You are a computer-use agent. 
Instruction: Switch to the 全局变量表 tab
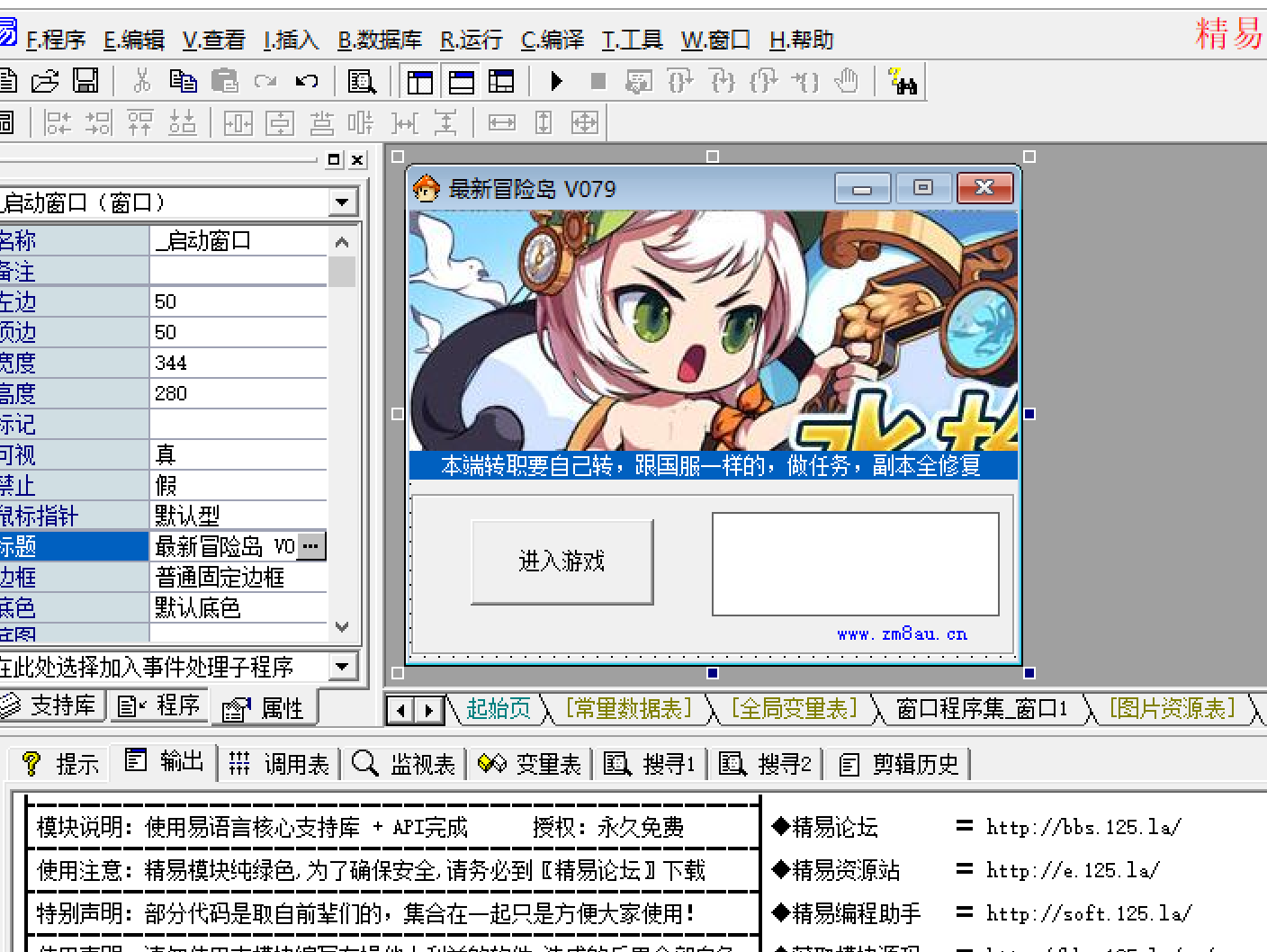pos(795,709)
